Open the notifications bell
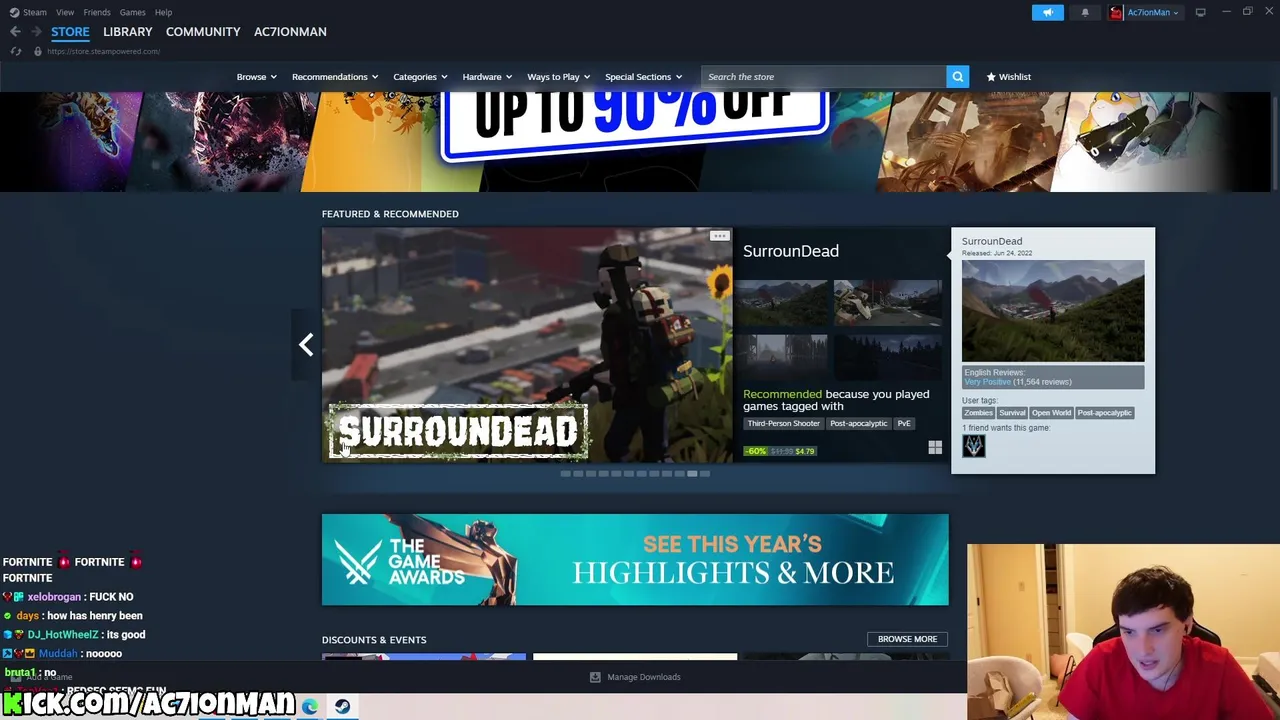This screenshot has width=1280, height=720. pyautogui.click(x=1085, y=12)
